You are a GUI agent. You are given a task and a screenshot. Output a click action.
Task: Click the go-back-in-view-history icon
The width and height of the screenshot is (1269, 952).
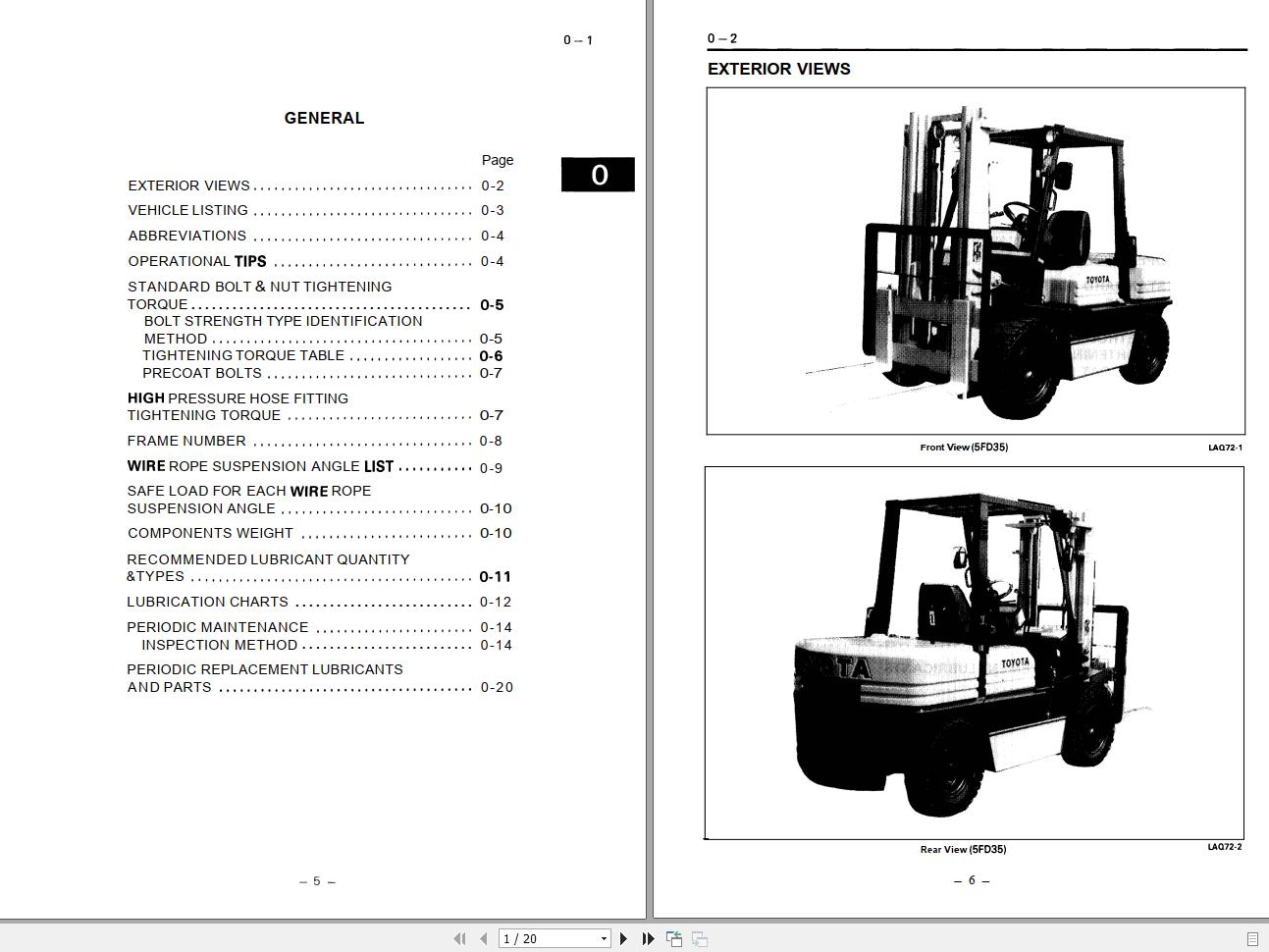[x=674, y=938]
